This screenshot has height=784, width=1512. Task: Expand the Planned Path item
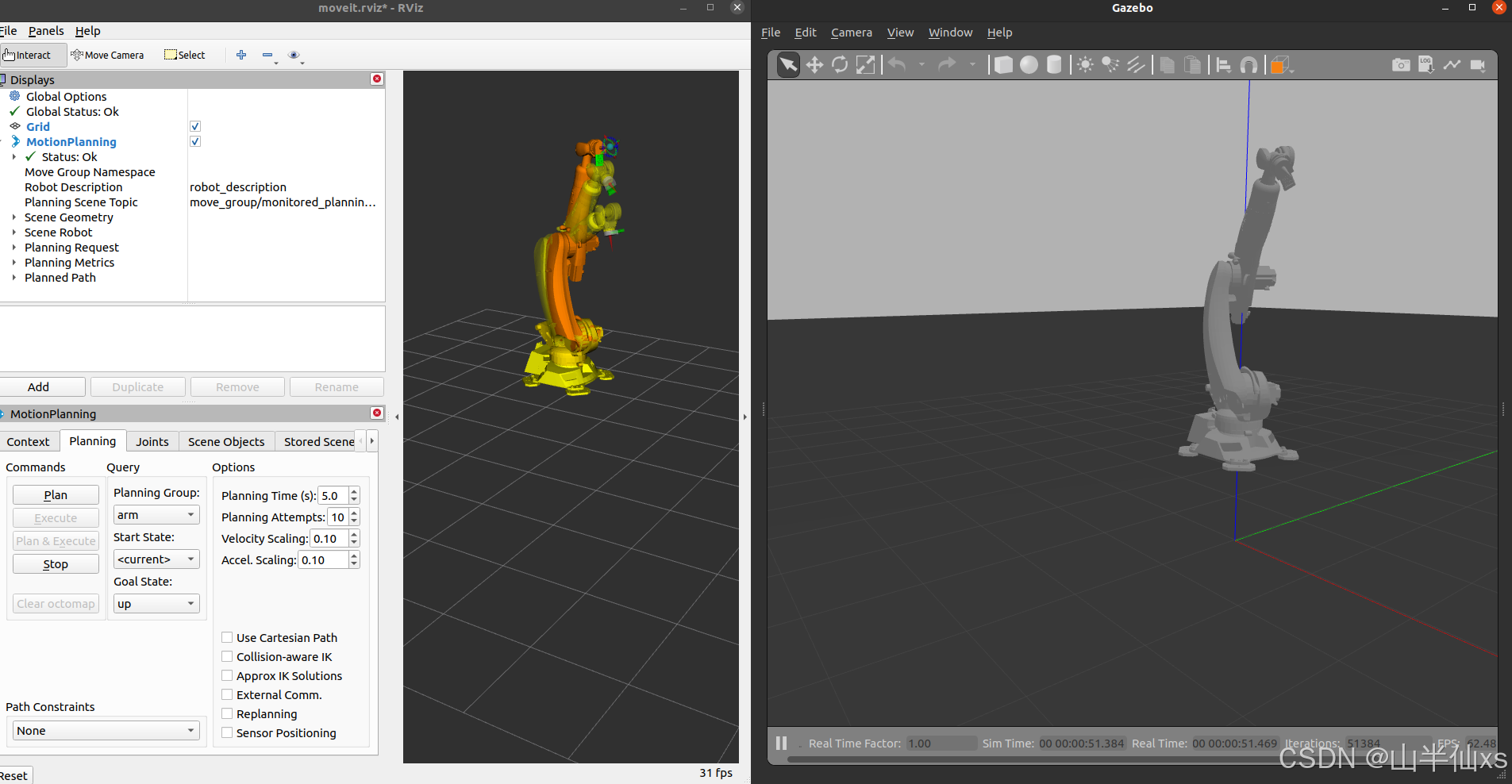(x=14, y=278)
